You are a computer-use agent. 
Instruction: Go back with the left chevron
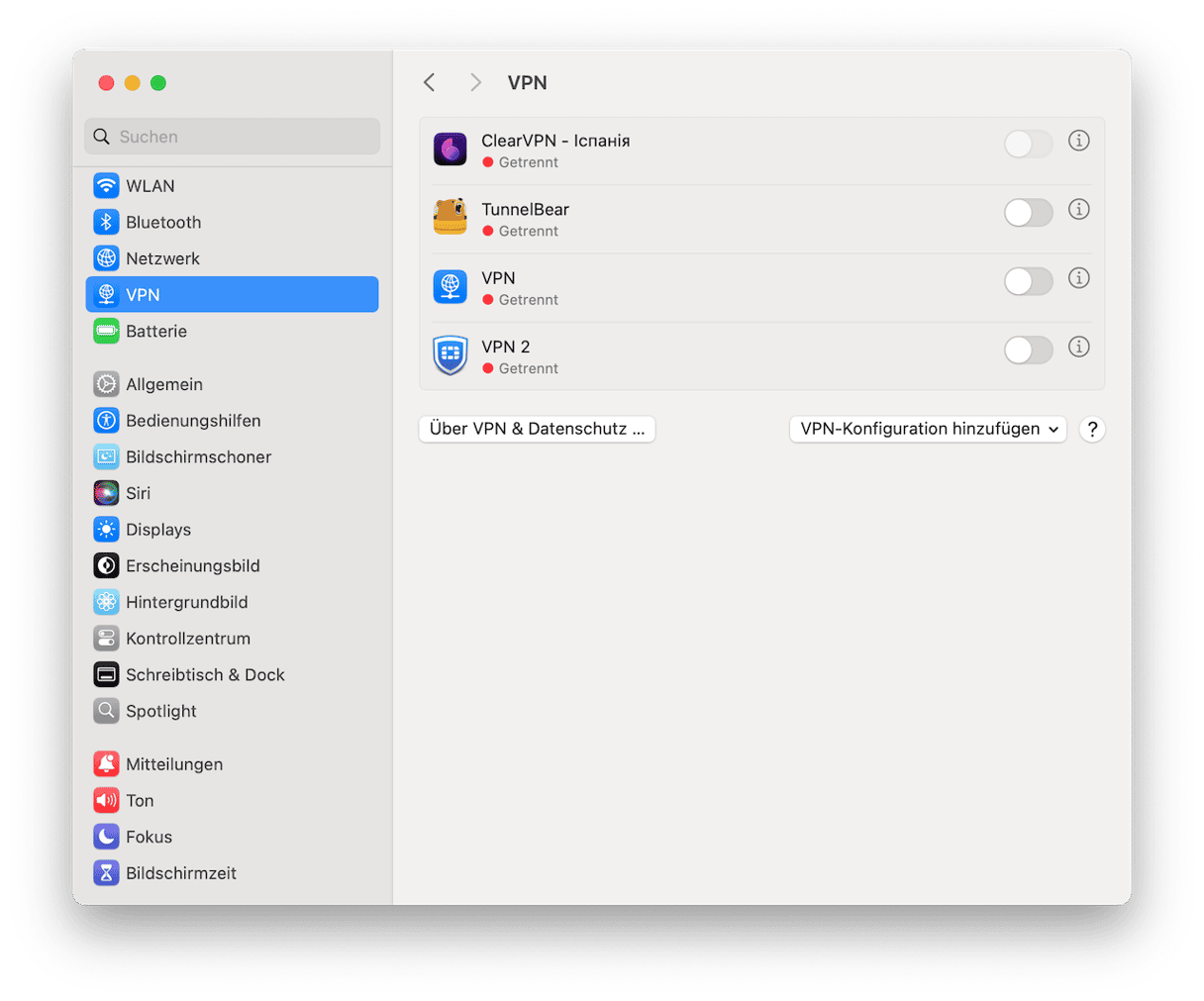[430, 83]
